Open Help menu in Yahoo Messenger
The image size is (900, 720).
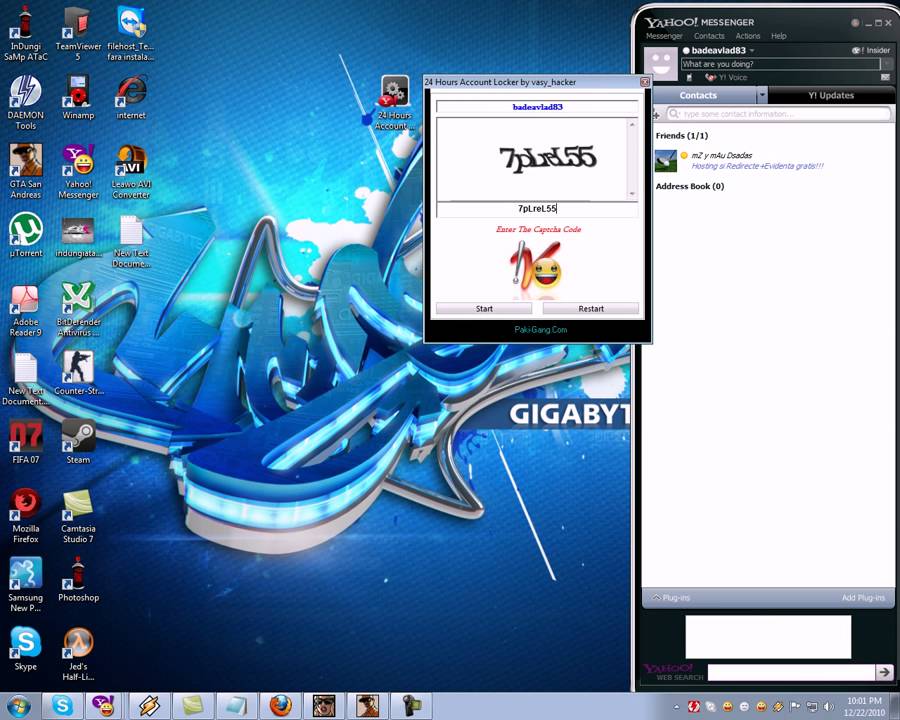coord(778,36)
